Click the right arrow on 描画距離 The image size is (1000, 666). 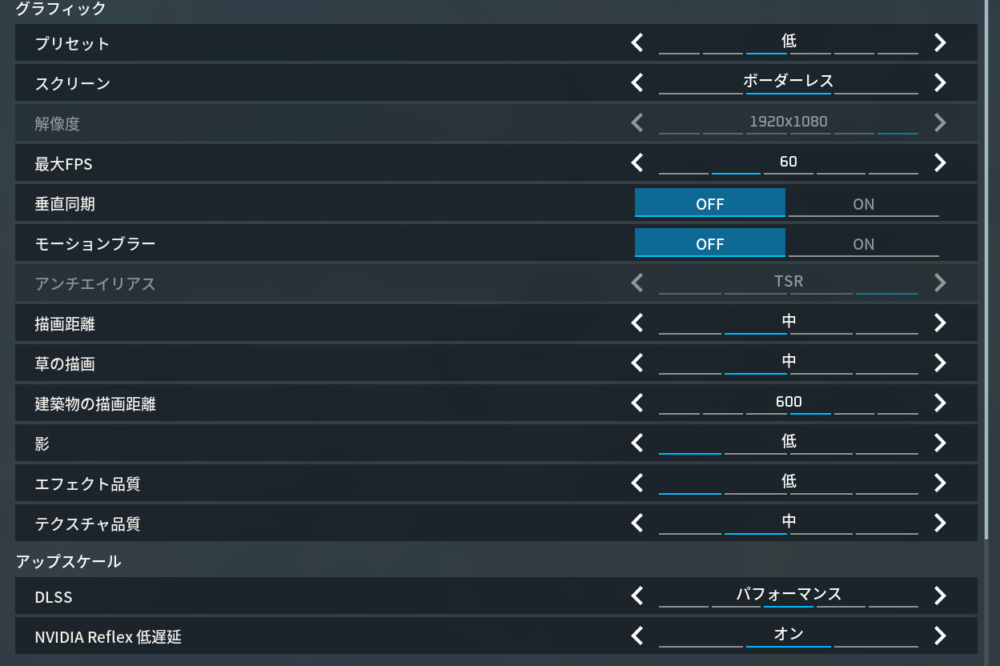click(939, 322)
